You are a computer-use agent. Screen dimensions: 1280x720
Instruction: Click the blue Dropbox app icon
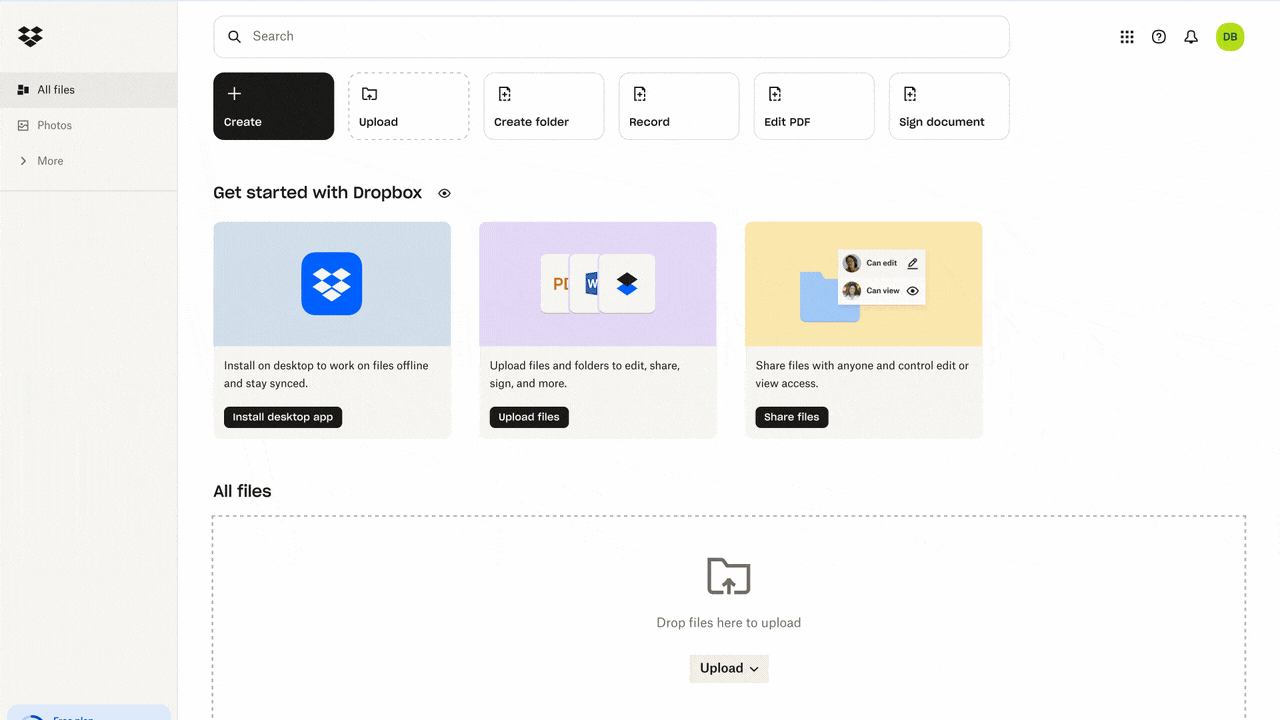click(x=332, y=284)
